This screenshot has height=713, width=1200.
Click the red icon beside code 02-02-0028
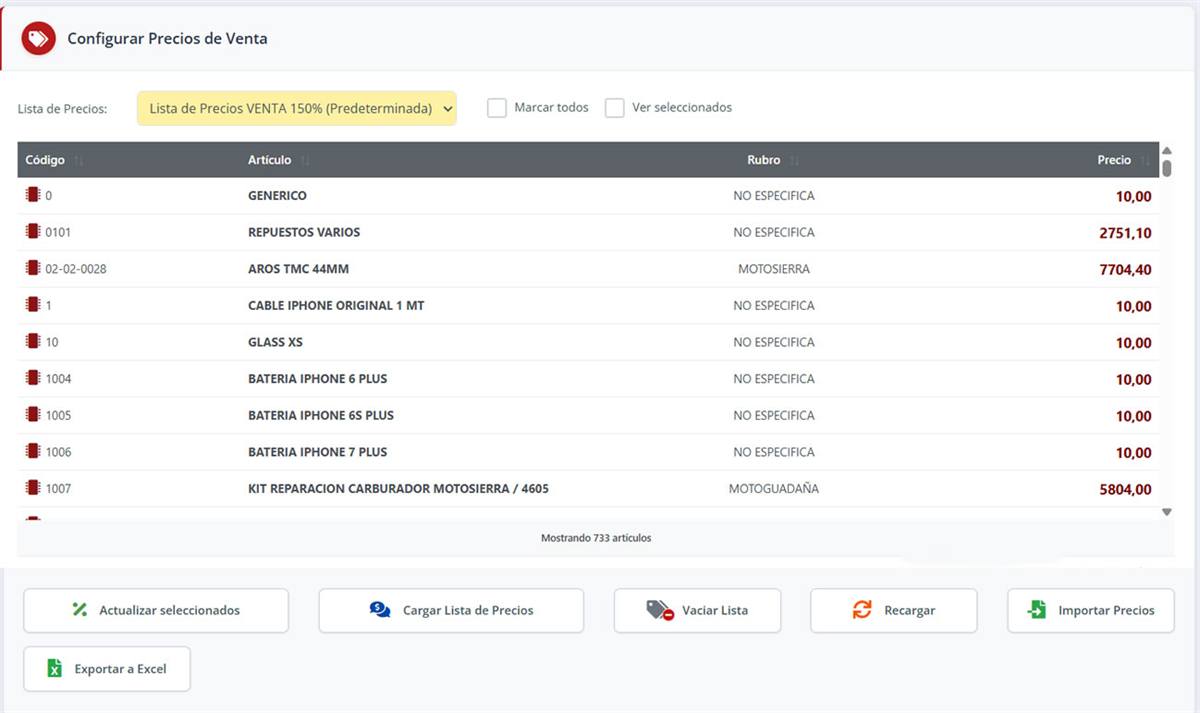[33, 269]
